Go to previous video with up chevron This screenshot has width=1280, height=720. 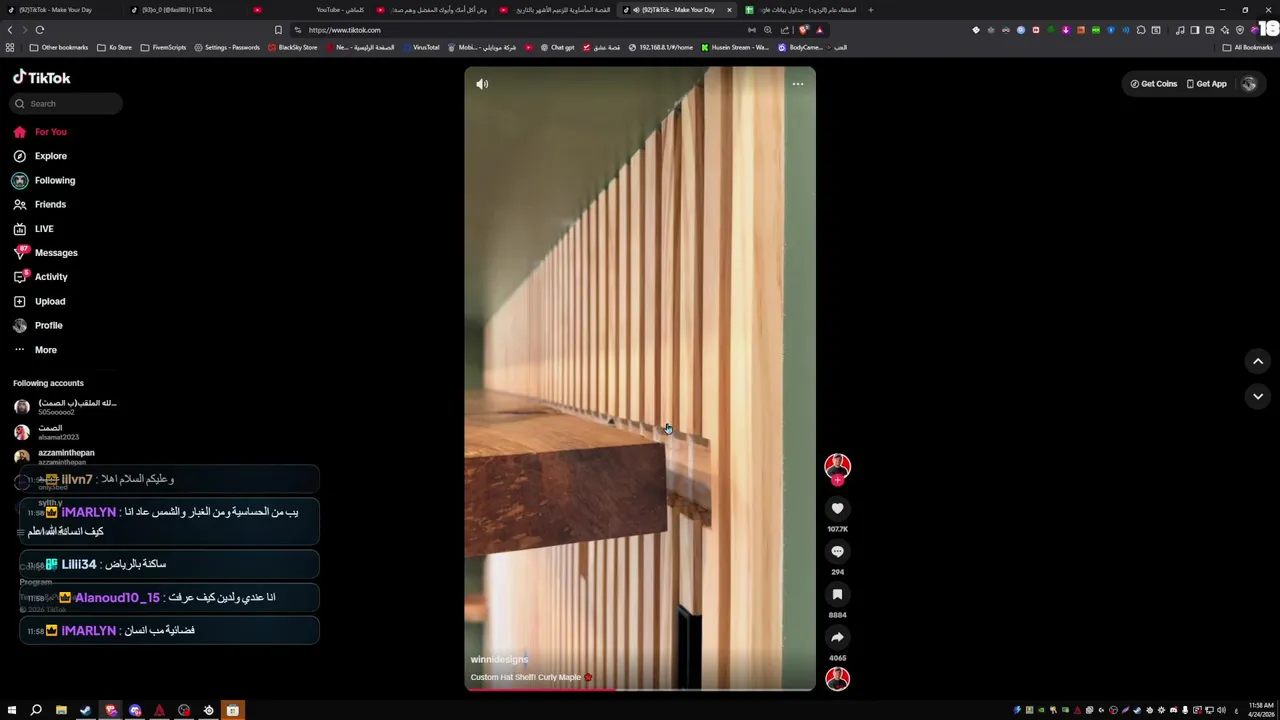(1258, 361)
